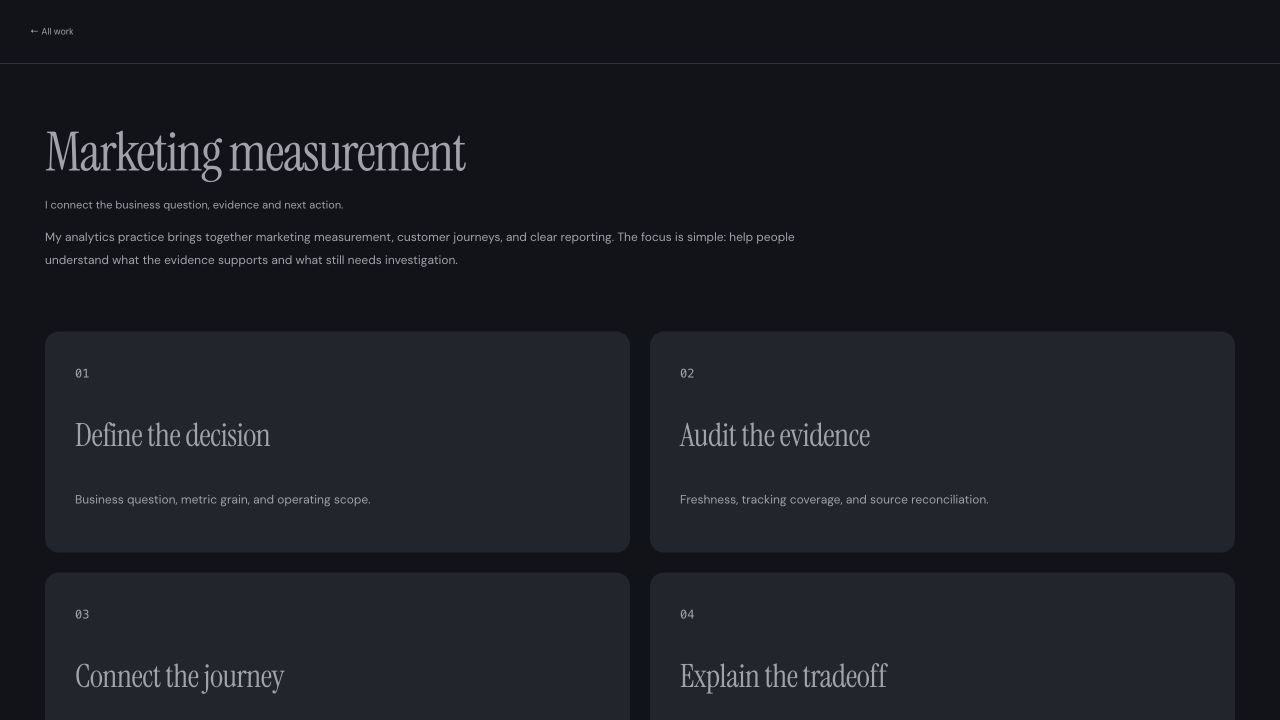Select the tagline about connecting the business question
Screen dimensions: 1280x720
click(x=194, y=205)
